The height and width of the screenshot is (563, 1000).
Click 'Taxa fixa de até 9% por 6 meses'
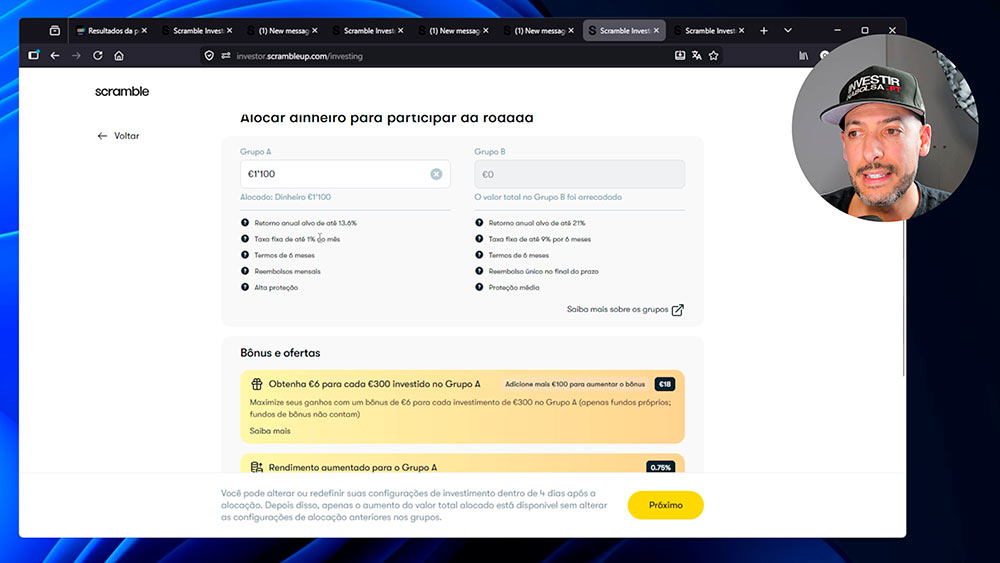tap(540, 239)
